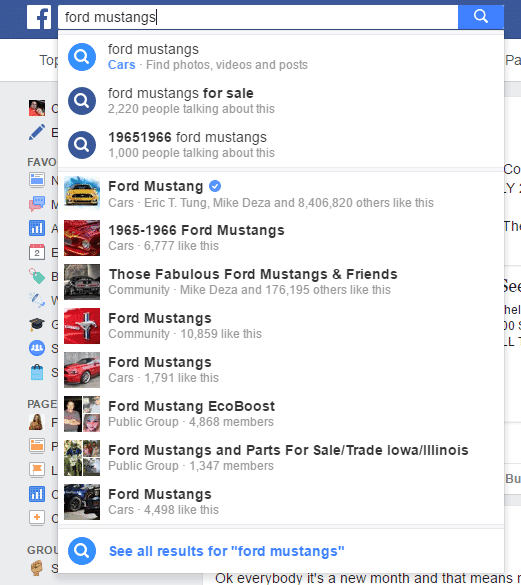Click the magnifier icon beside 'ford mustangs for sale'
This screenshot has height=585, width=521.
coord(82,101)
